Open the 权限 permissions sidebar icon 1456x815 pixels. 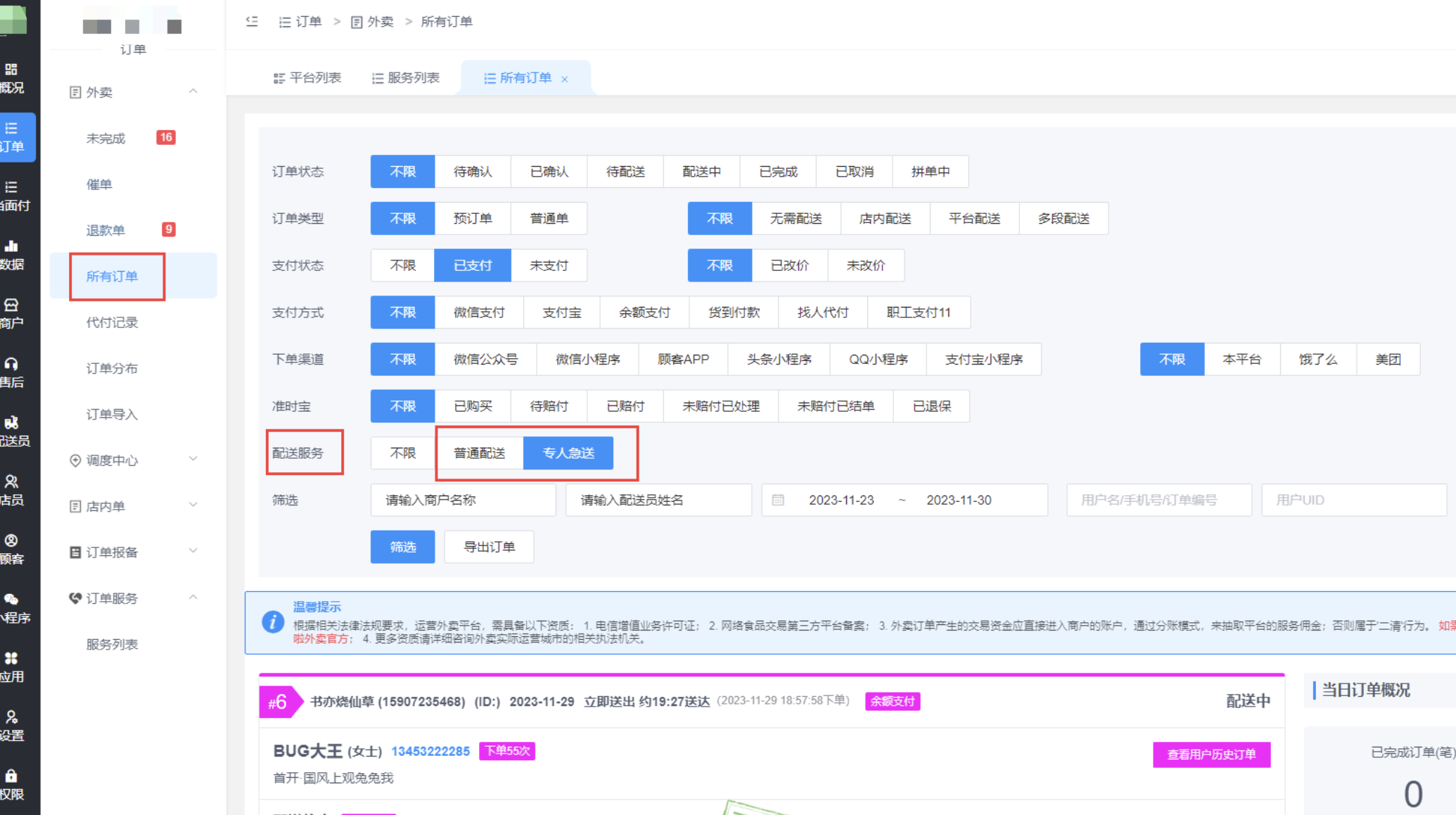11,776
